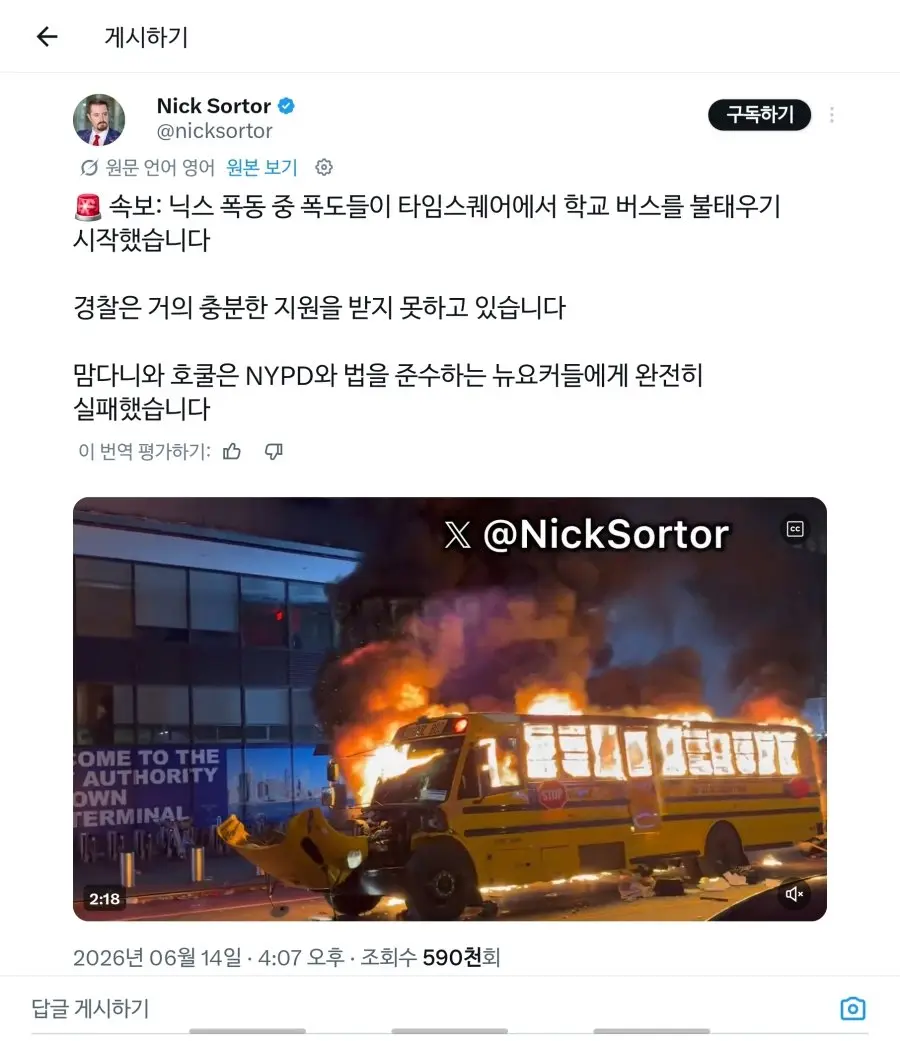Click 원본 보기 to view original text
The height and width of the screenshot is (1041, 900).
coord(262,167)
